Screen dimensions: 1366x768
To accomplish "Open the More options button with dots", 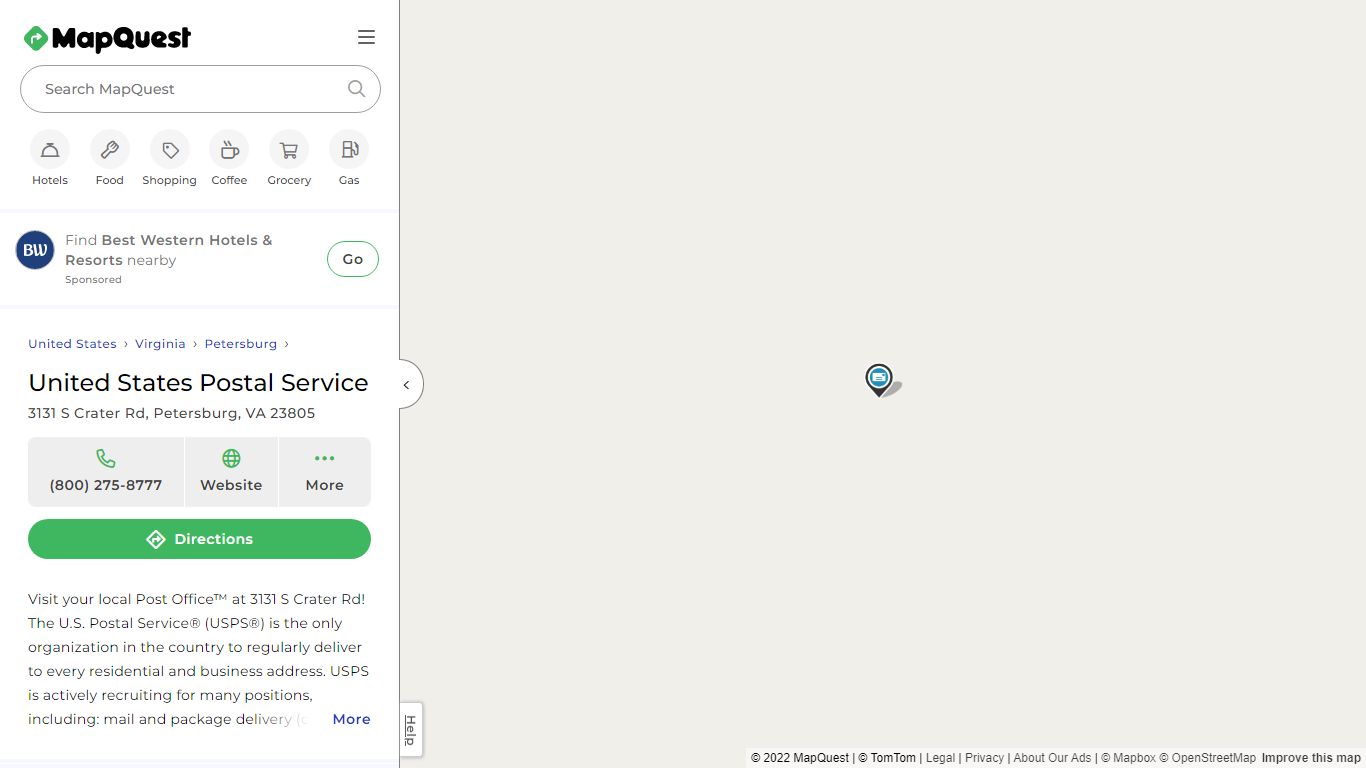I will pyautogui.click(x=325, y=472).
